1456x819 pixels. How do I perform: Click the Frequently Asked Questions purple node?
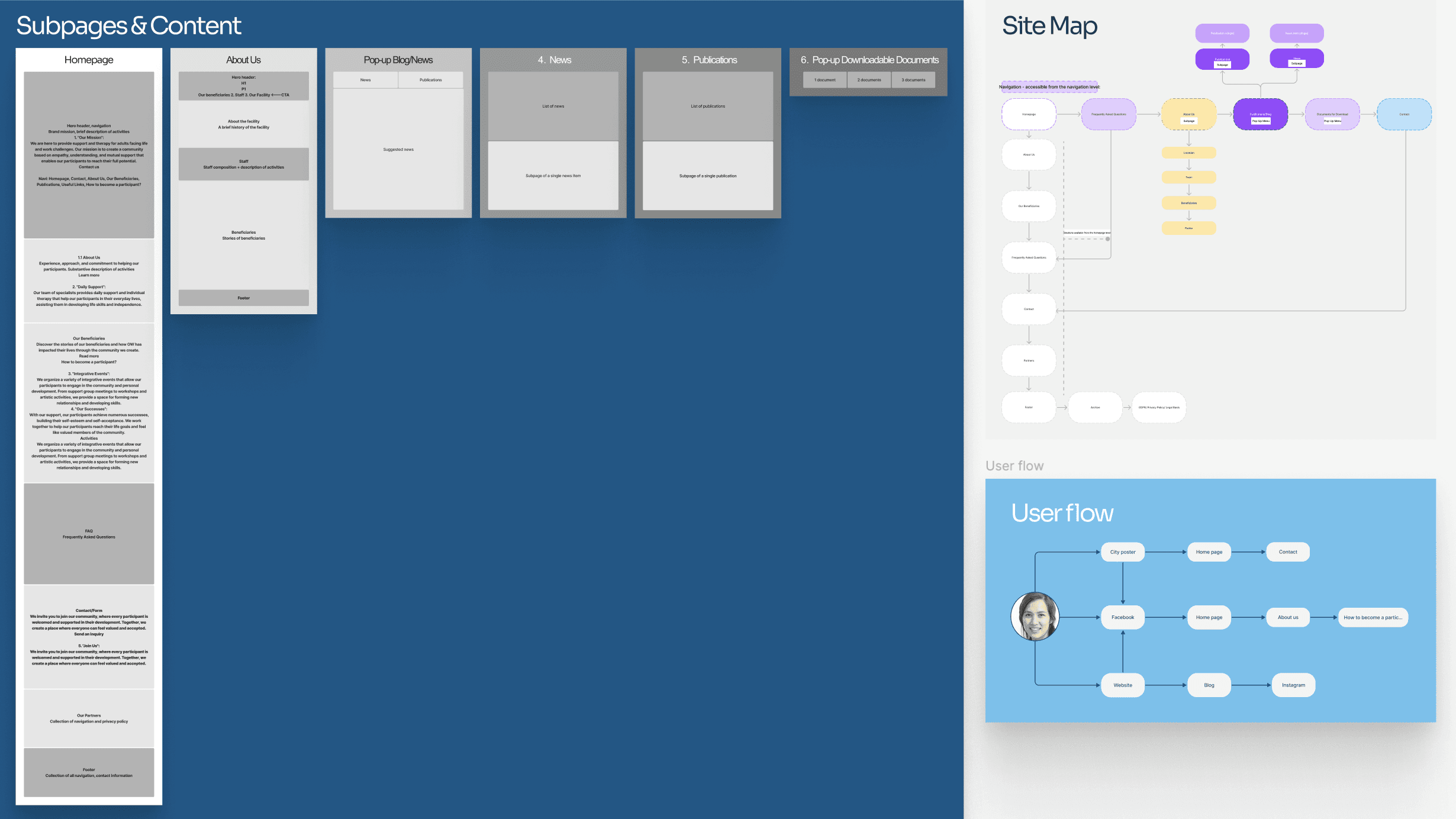click(x=1109, y=114)
